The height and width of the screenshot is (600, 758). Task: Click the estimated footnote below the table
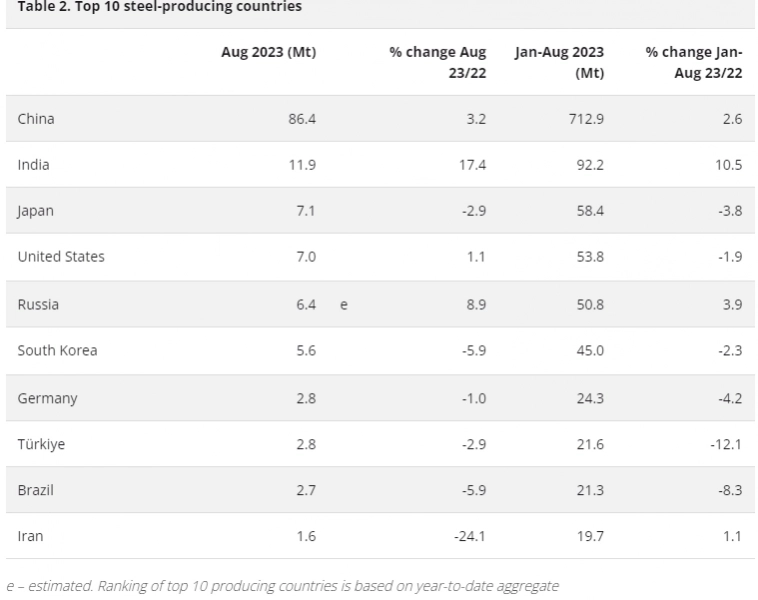pos(282,586)
